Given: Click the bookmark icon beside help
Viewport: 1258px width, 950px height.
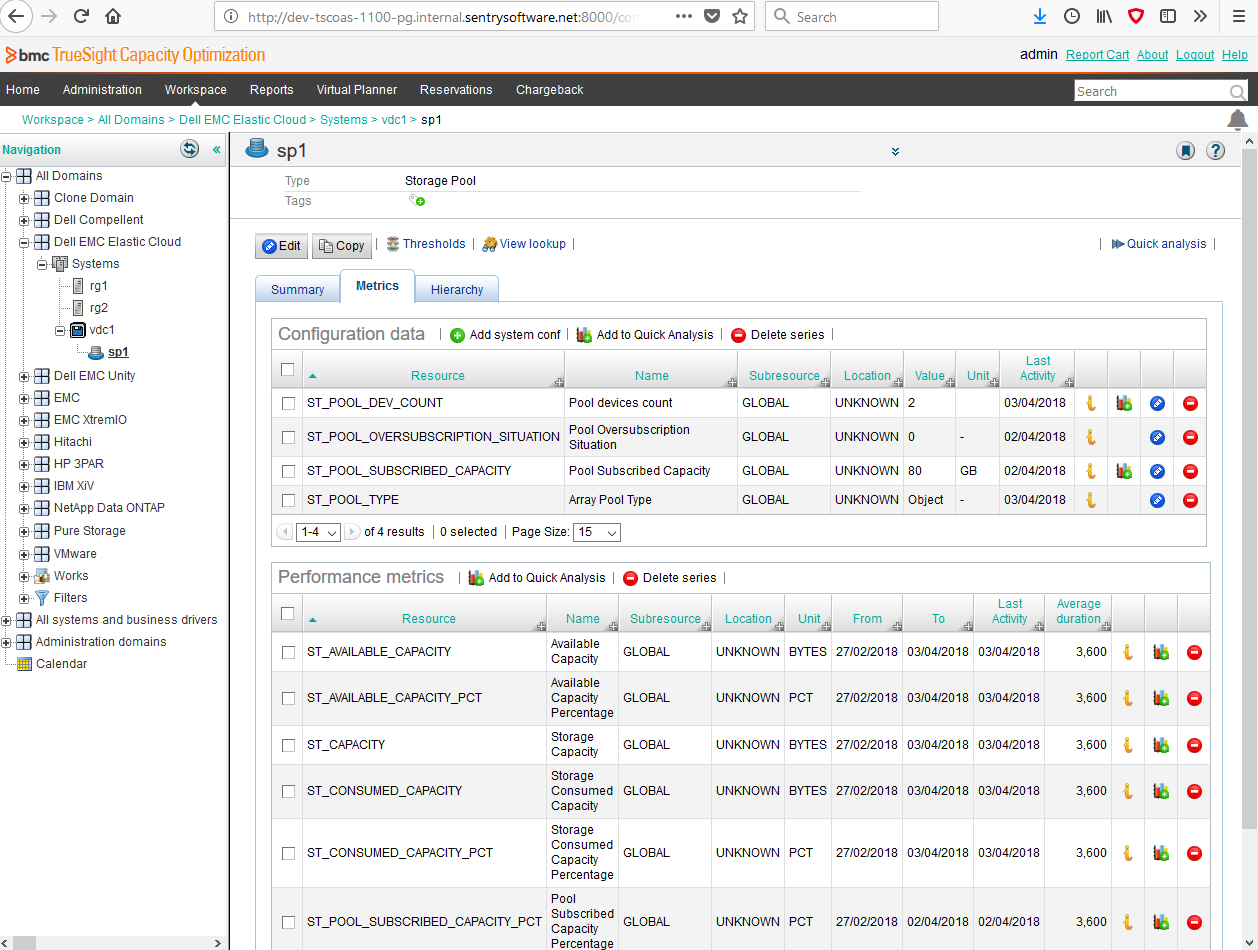Looking at the screenshot, I should click(x=1185, y=151).
